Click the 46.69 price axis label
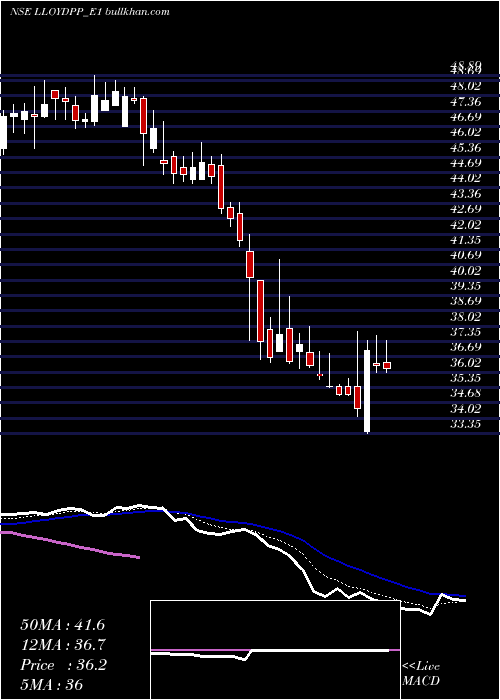The height and width of the screenshot is (700, 500). tap(466, 117)
